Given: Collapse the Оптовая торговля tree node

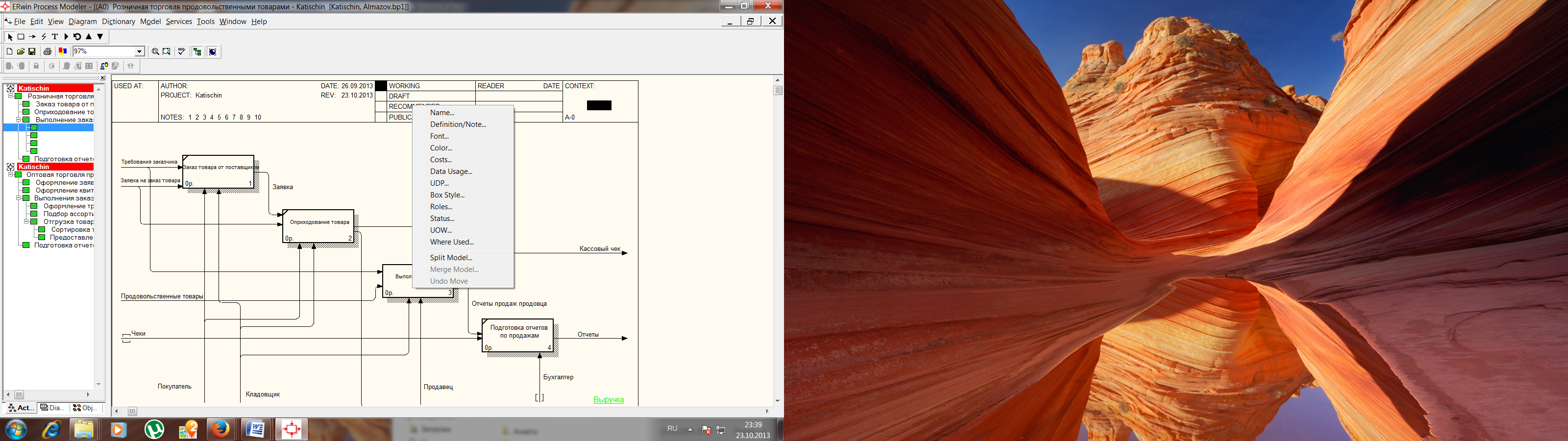Looking at the screenshot, I should (10, 175).
